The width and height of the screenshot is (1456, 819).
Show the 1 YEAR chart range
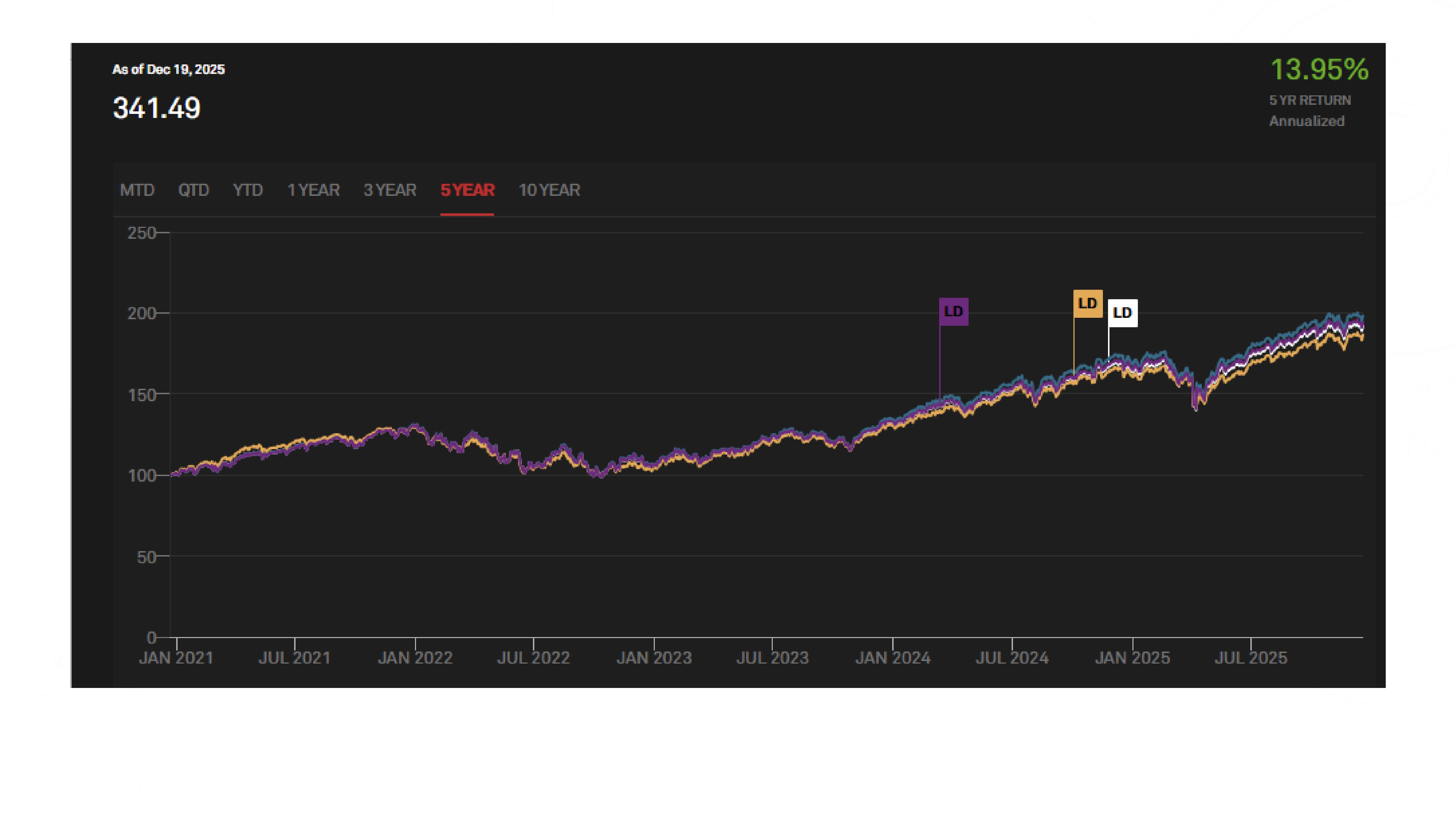coord(313,190)
